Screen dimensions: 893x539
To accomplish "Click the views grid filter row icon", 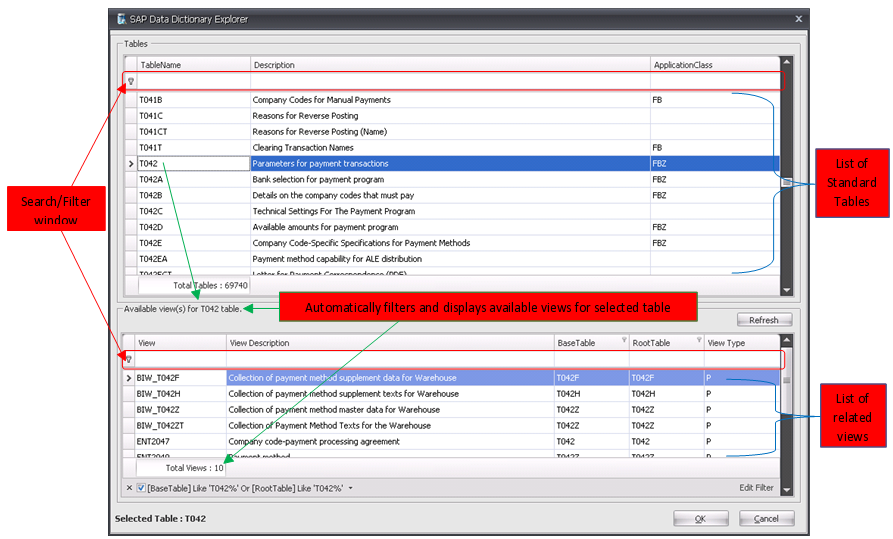I will [x=130, y=359].
